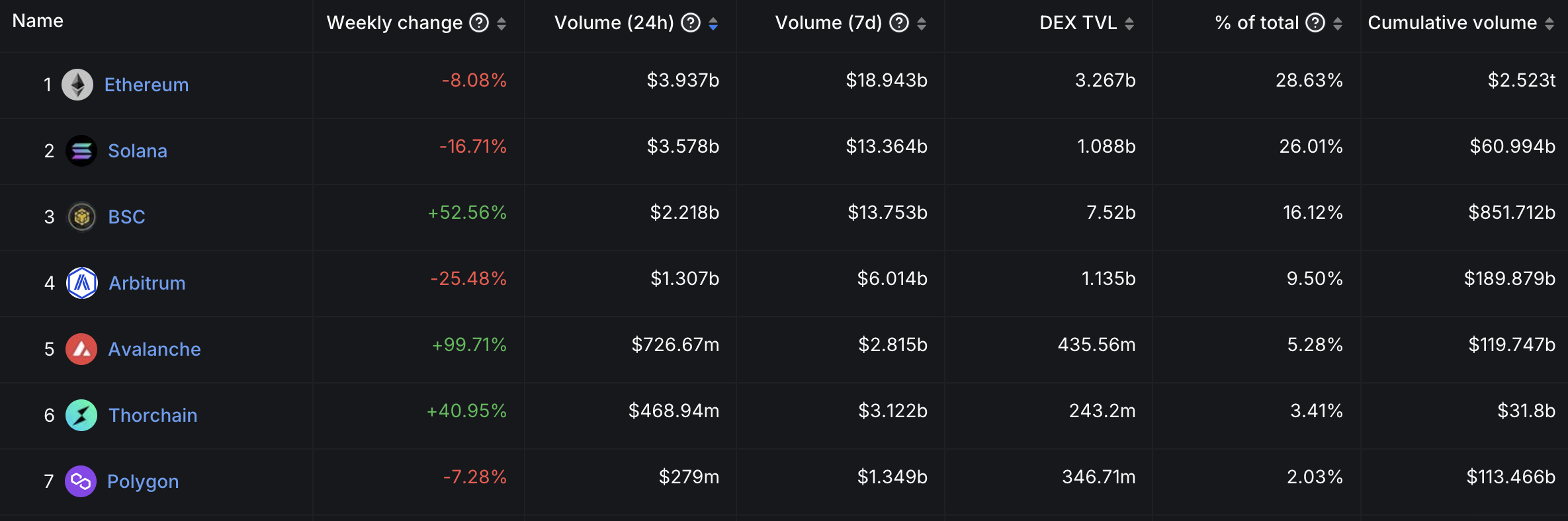Viewport: 1568px width, 521px height.
Task: Show the Weekly change help tooltip icon
Action: click(x=479, y=23)
